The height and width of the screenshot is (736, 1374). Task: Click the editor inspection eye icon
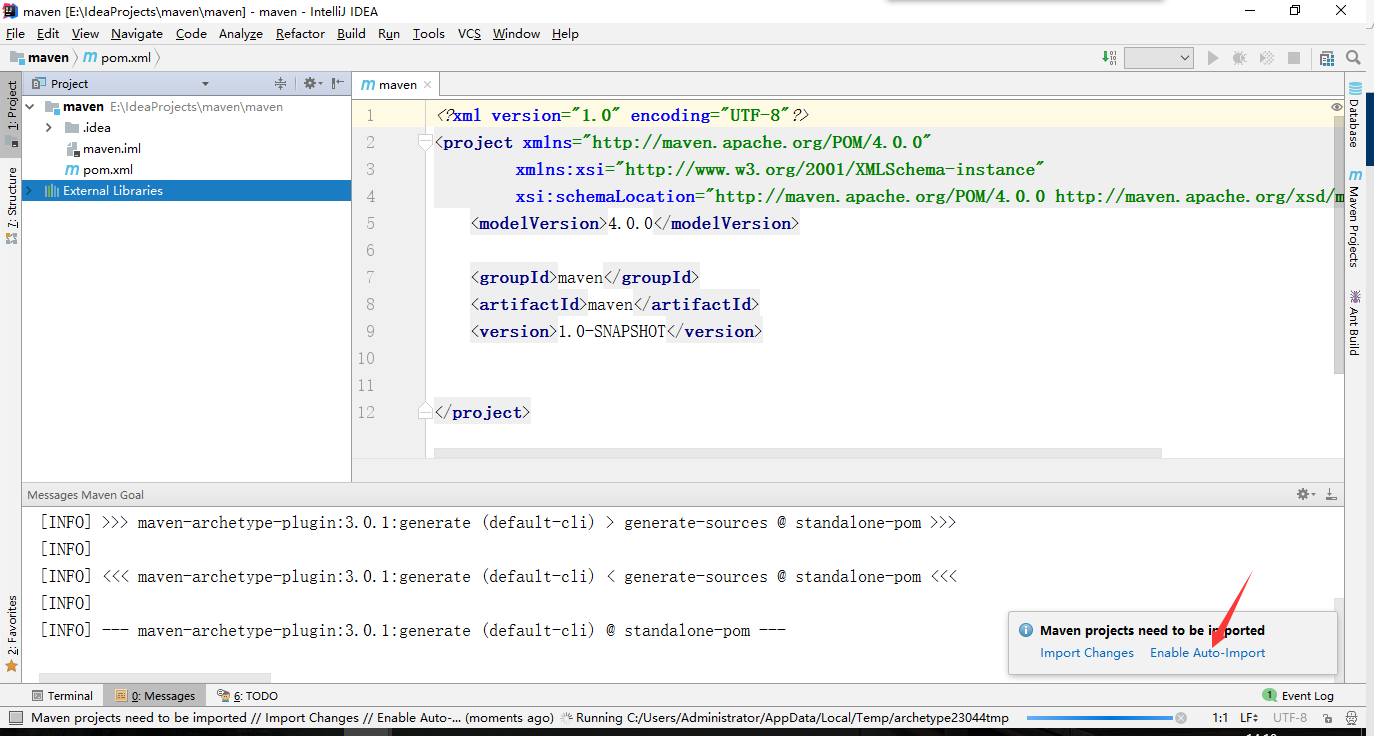1337,107
